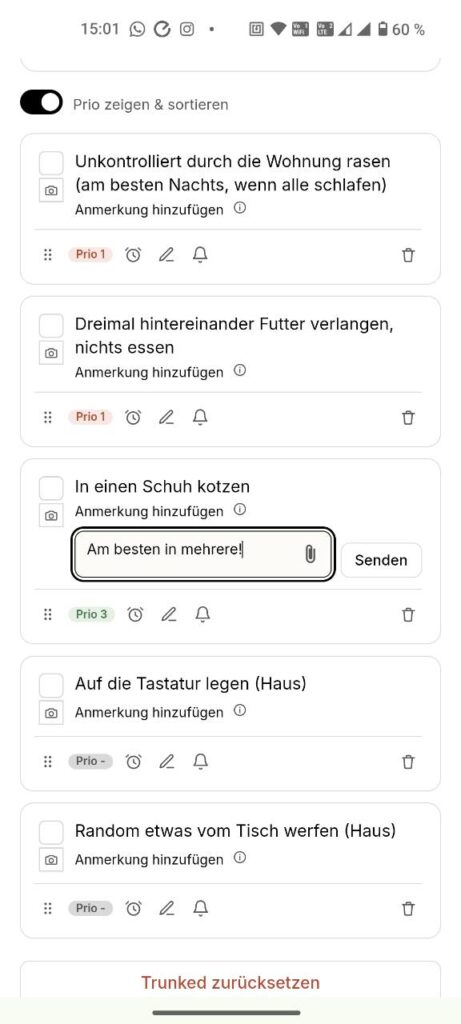Grab drag handle of "Random etwas vom Tisch"
Image resolution: width=461 pixels, height=1024 pixels.
48,908
